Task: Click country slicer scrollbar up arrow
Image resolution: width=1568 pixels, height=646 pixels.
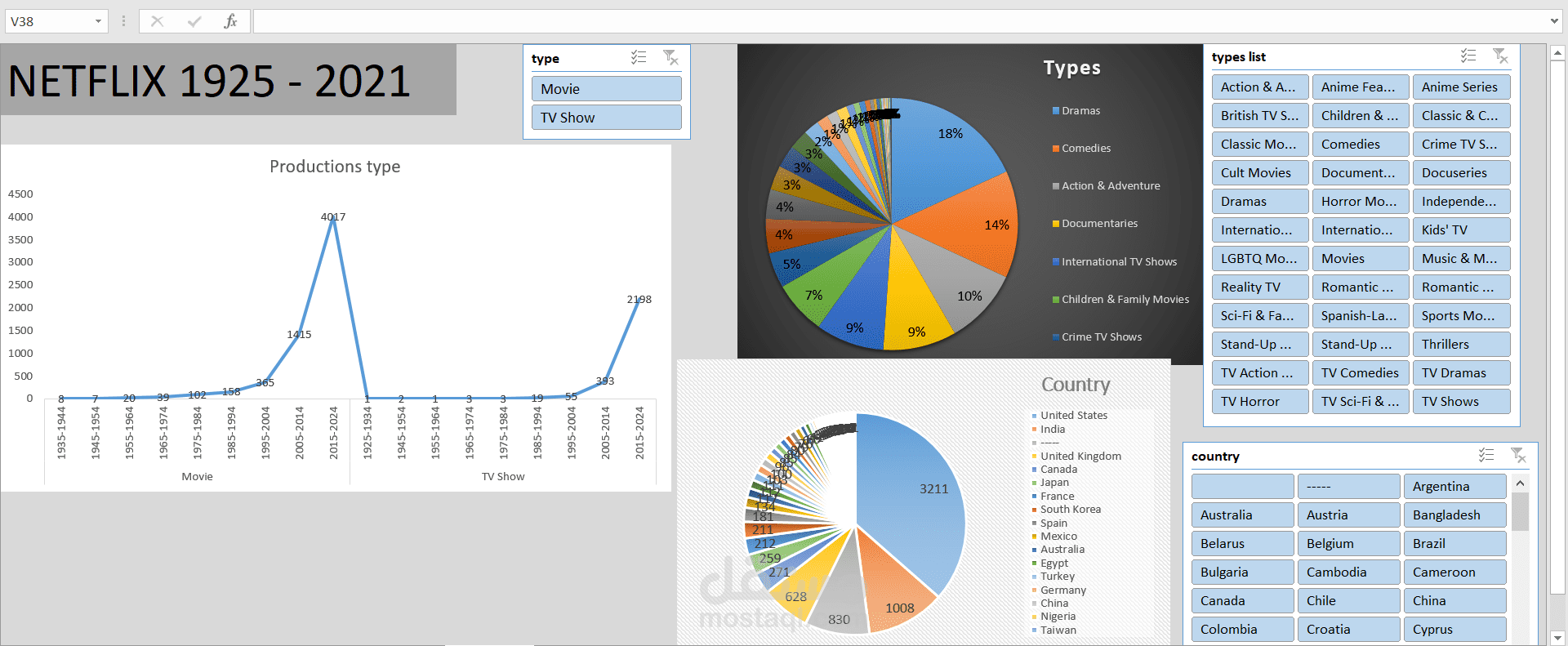Action: 1520,483
